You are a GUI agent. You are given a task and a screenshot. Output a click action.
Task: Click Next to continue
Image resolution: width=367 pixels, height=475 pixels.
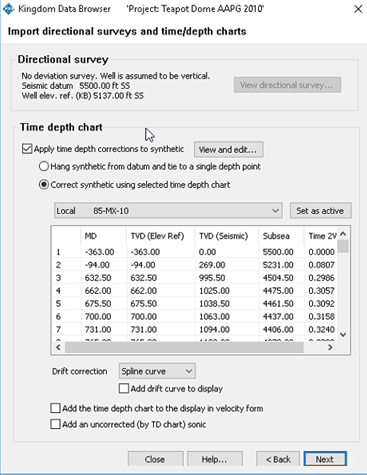click(x=325, y=459)
